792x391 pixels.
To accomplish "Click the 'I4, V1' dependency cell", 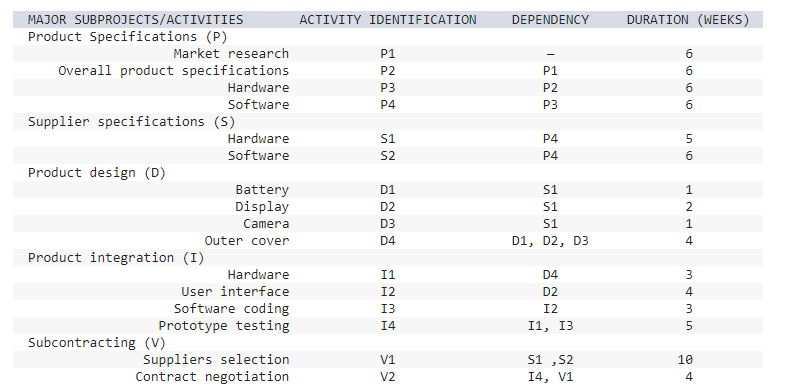I will pyautogui.click(x=550, y=377).
